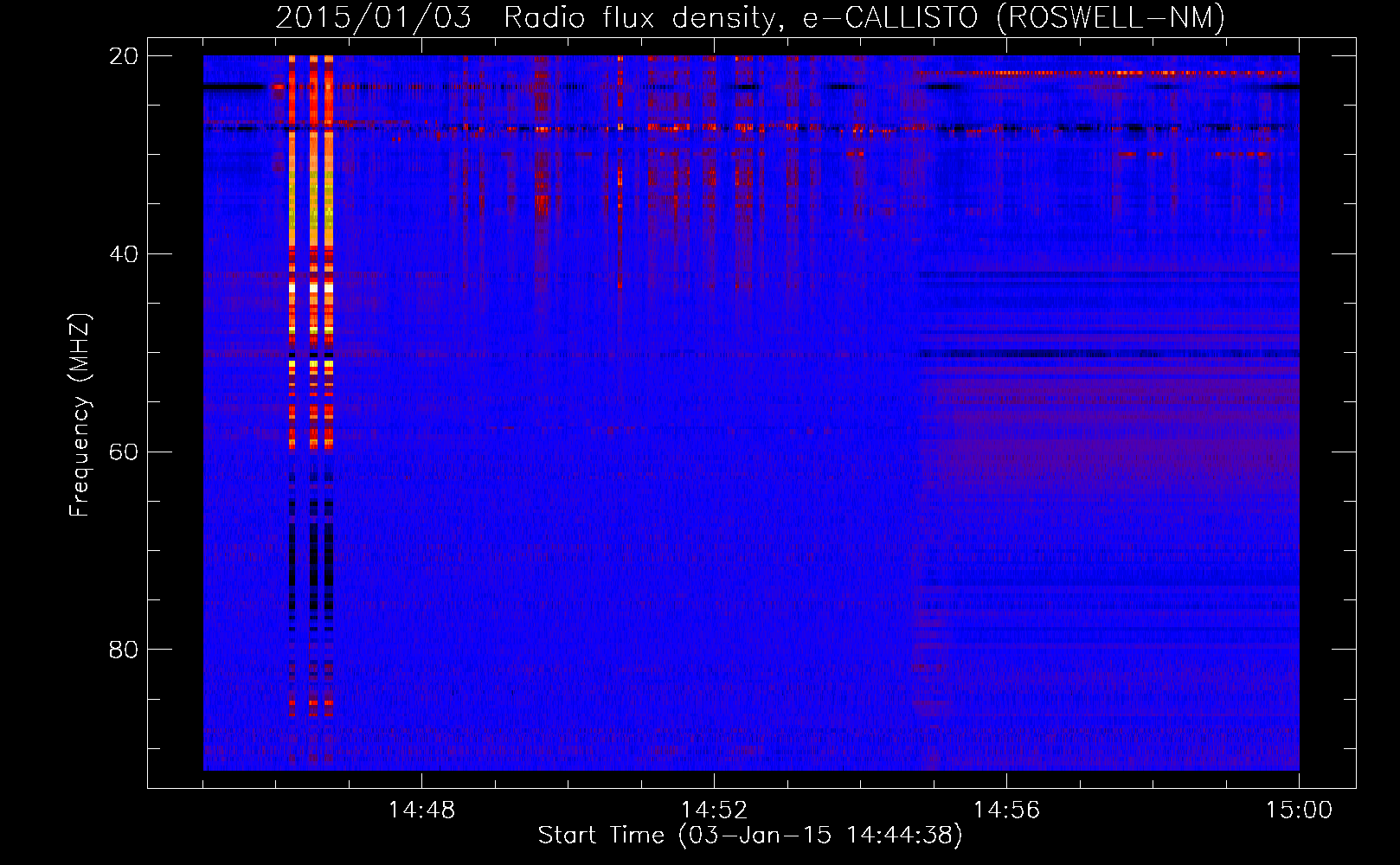
Task: Click the 'Start Time (03-Jan-15 14:44:38)' label
Action: [x=749, y=836]
